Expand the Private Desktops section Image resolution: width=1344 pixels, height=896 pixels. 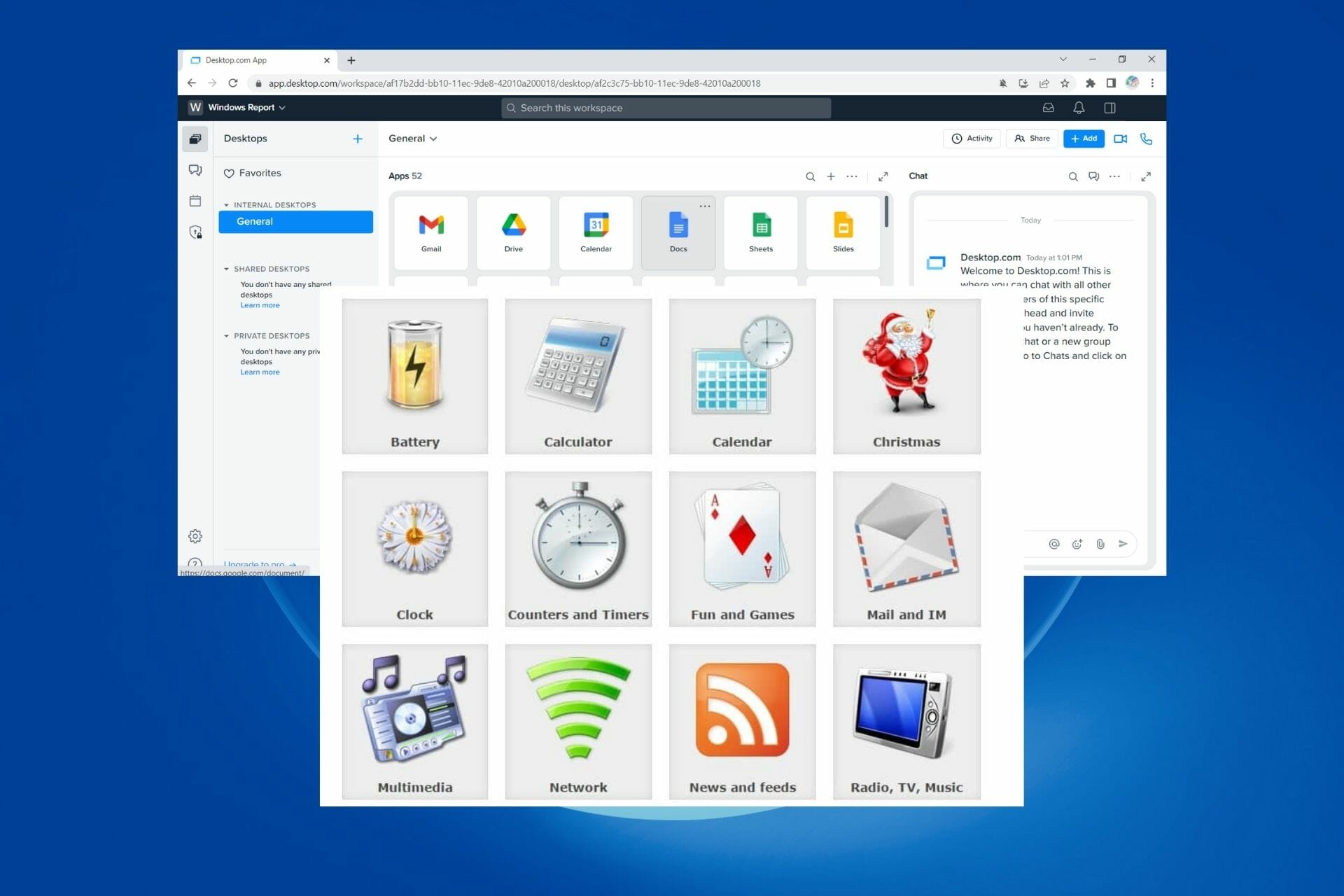pos(227,335)
